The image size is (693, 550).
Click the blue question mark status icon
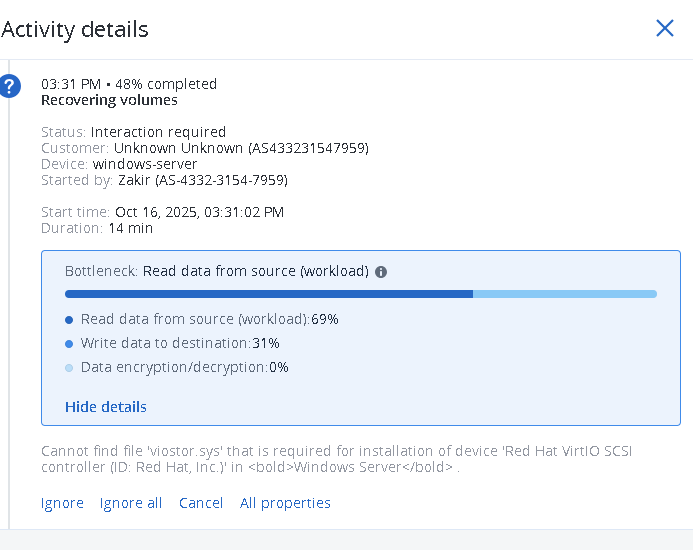10,86
